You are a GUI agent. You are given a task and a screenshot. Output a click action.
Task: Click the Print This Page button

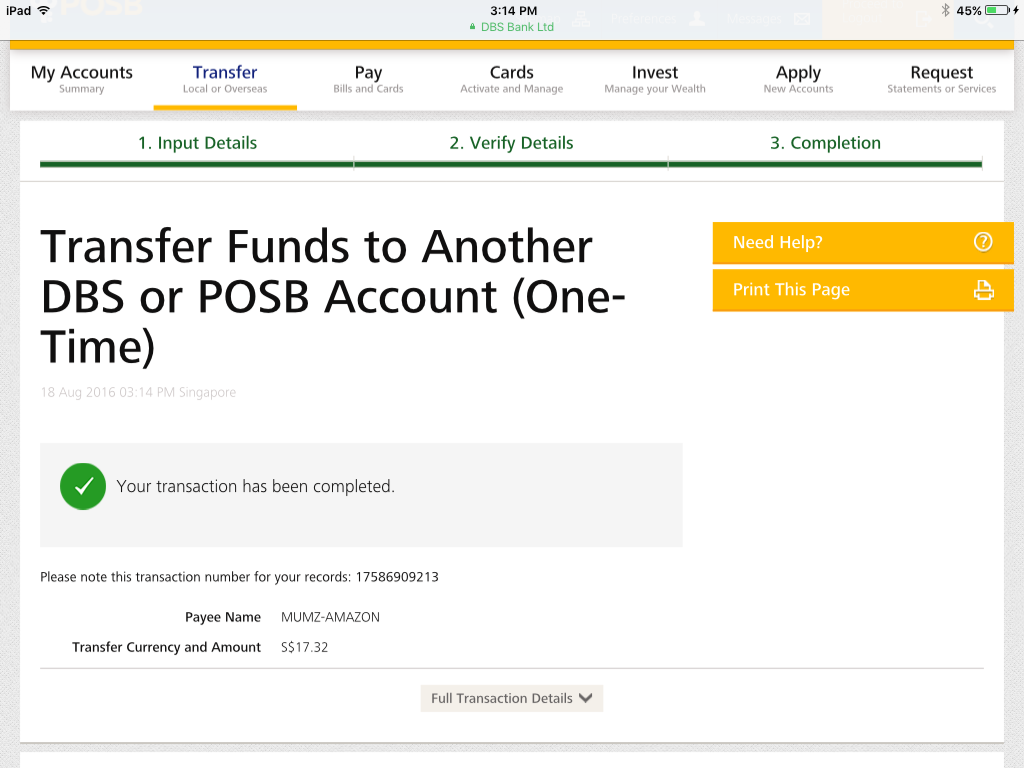click(863, 290)
